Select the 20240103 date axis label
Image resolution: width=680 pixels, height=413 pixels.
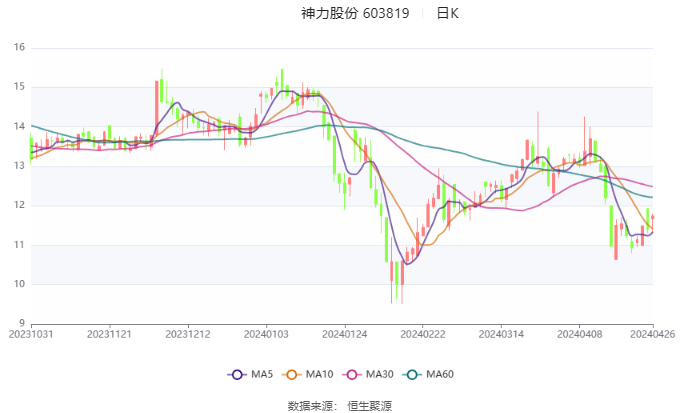click(x=266, y=334)
